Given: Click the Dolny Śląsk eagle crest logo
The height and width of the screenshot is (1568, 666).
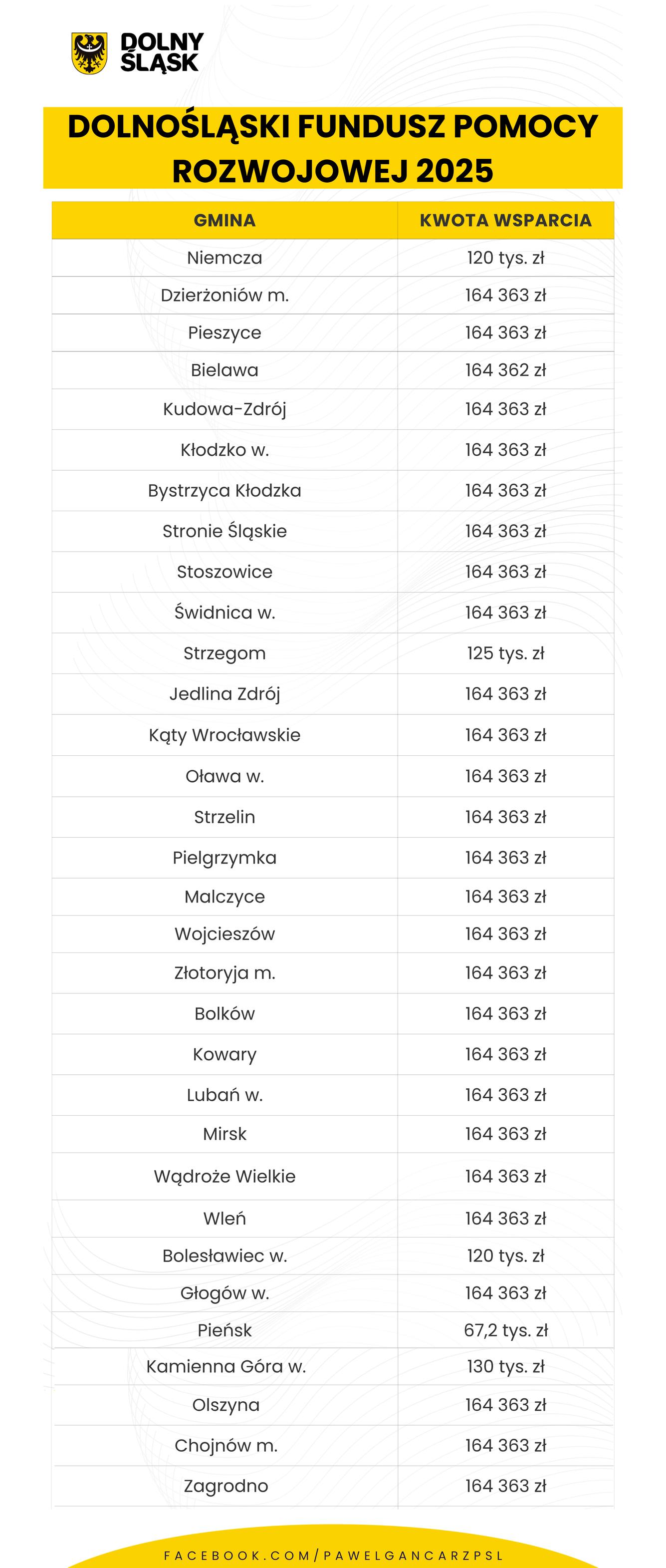Looking at the screenshot, I should (x=89, y=53).
